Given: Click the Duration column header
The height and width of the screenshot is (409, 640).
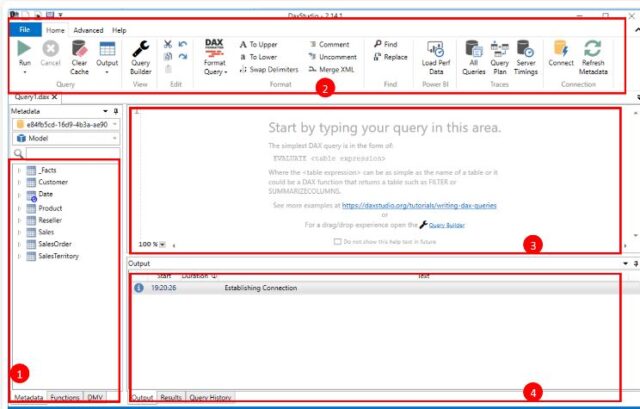Looking at the screenshot, I should coord(199,276).
